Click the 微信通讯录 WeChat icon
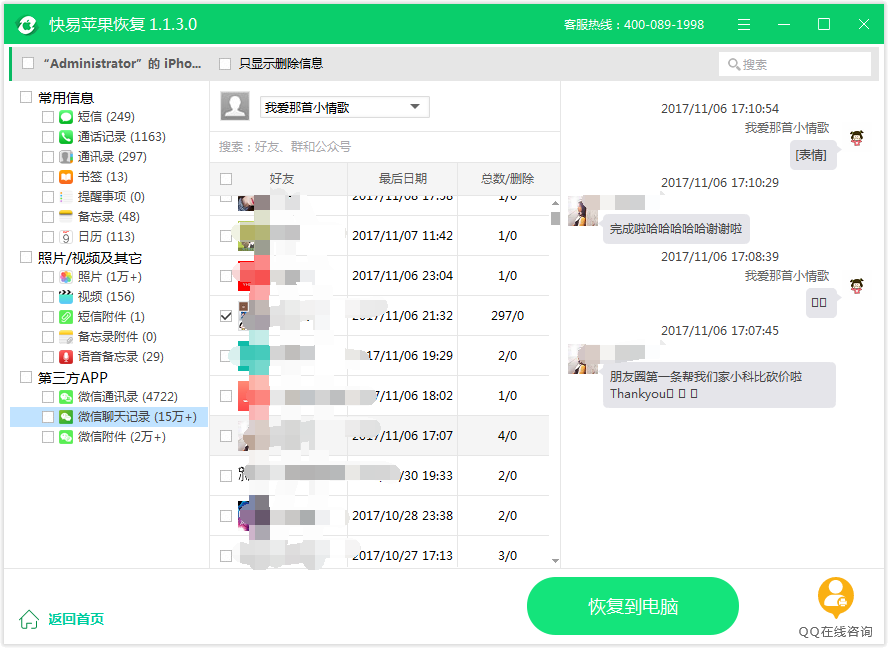This screenshot has width=888, height=648. (x=66, y=397)
